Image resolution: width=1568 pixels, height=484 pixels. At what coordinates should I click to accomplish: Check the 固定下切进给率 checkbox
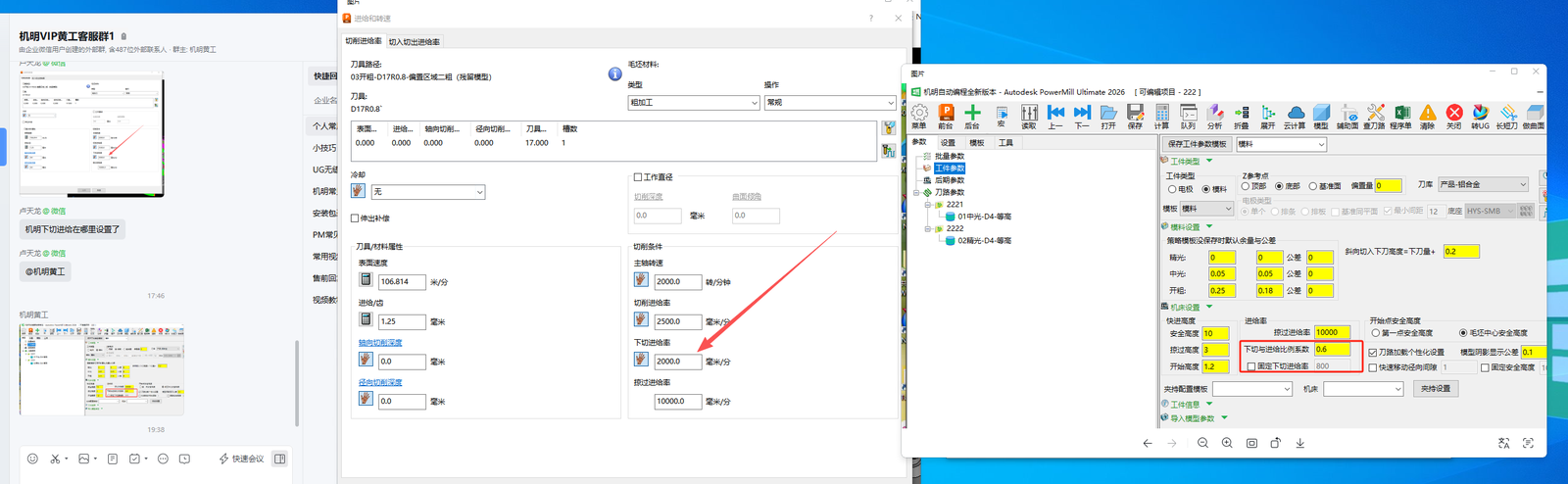(1251, 366)
